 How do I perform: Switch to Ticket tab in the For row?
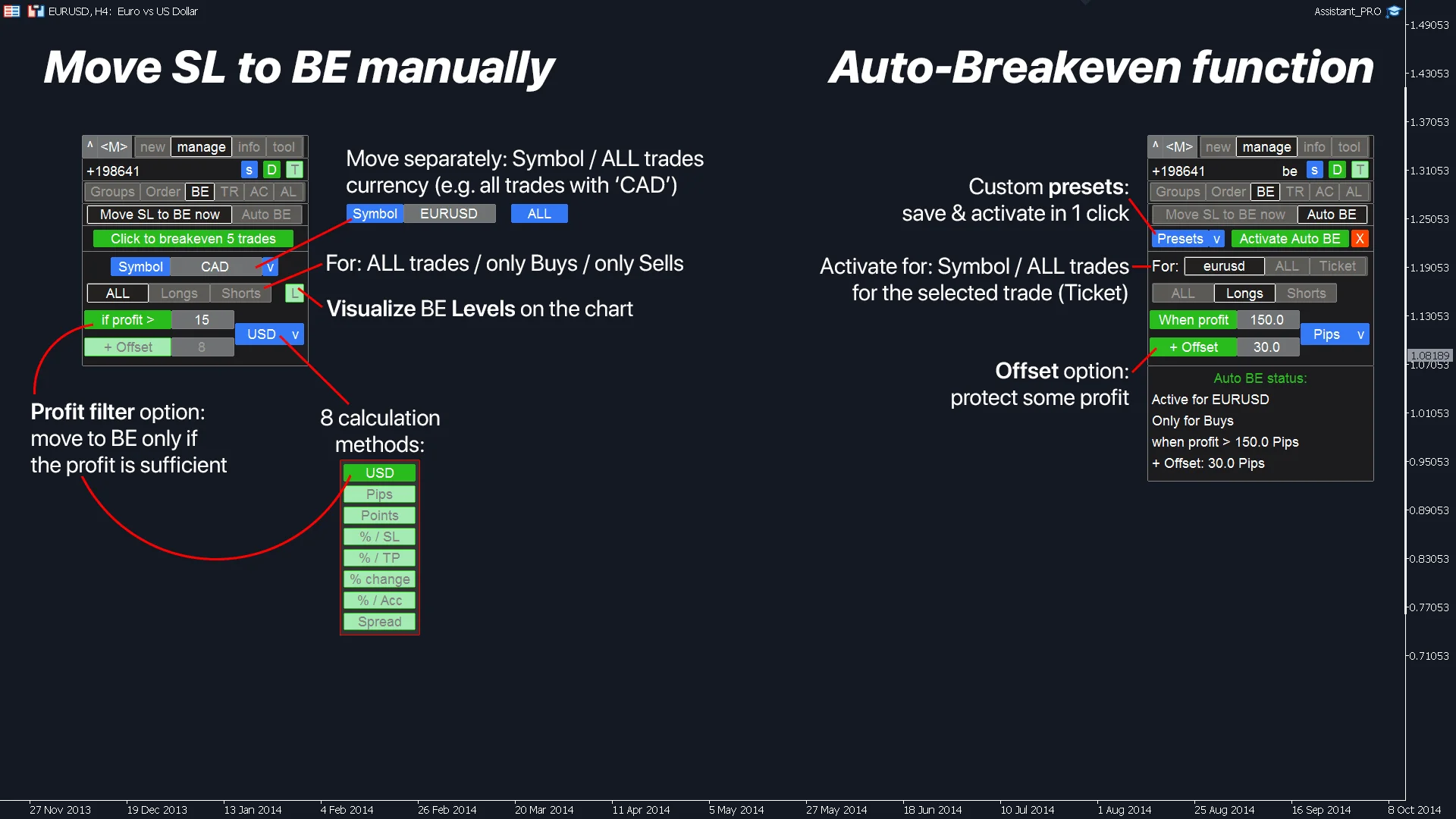pyautogui.click(x=1337, y=266)
